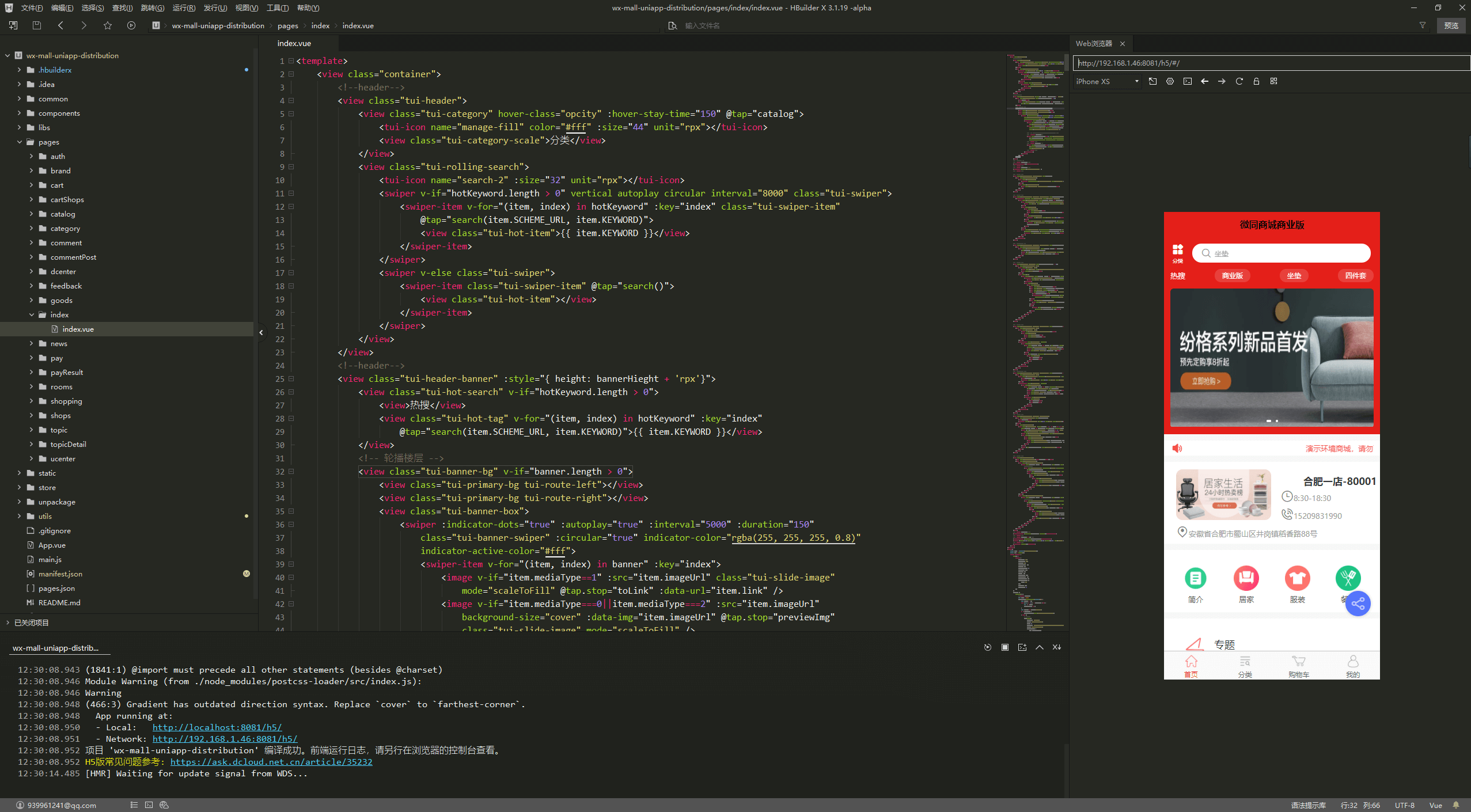1471x812 pixels.
Task: Navigate back with the left chevron icon
Action: point(60,25)
